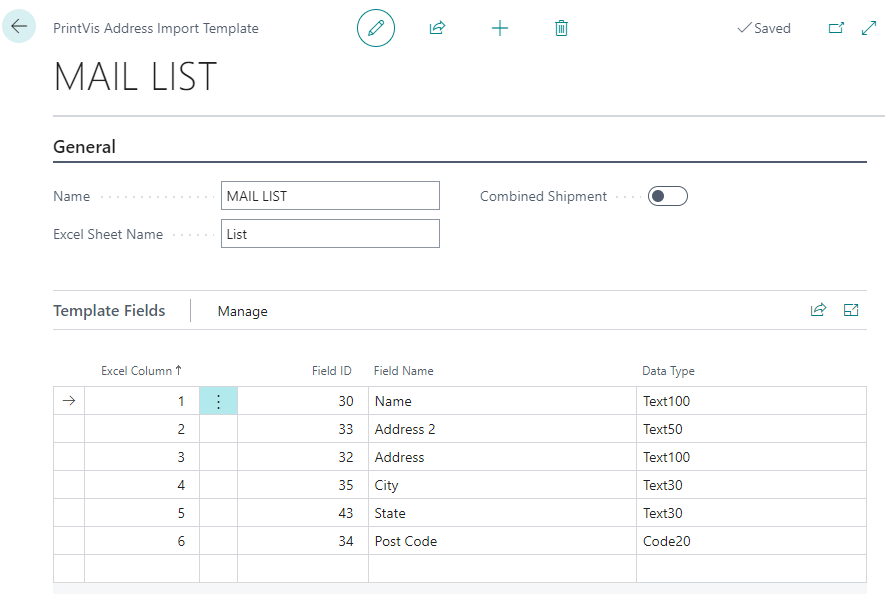Select Excel Column cell with value 4
This screenshot has width=886, height=594.
point(142,485)
